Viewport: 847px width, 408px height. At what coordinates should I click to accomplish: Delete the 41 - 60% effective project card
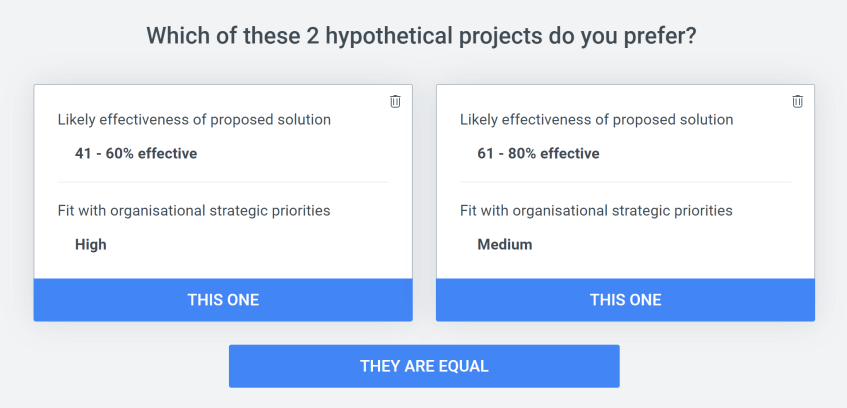(x=395, y=101)
